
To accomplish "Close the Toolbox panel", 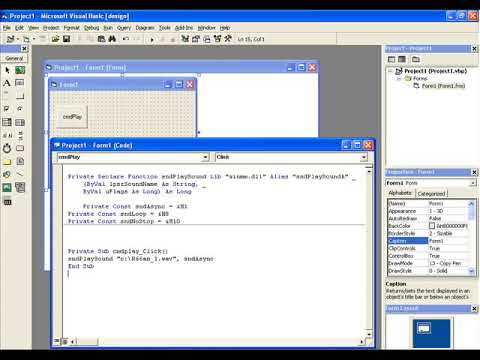I will (24, 49).
